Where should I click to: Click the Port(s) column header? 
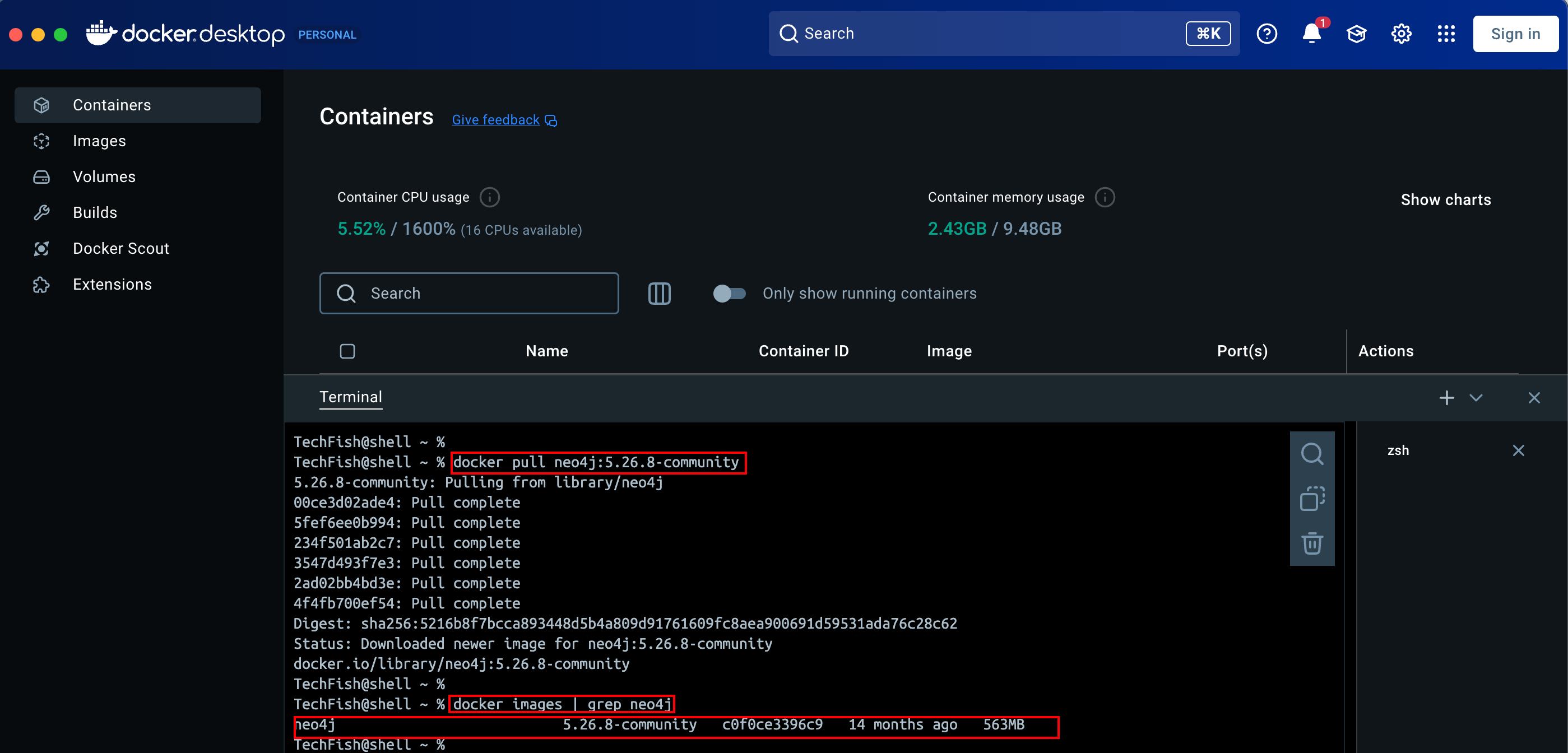click(1242, 351)
